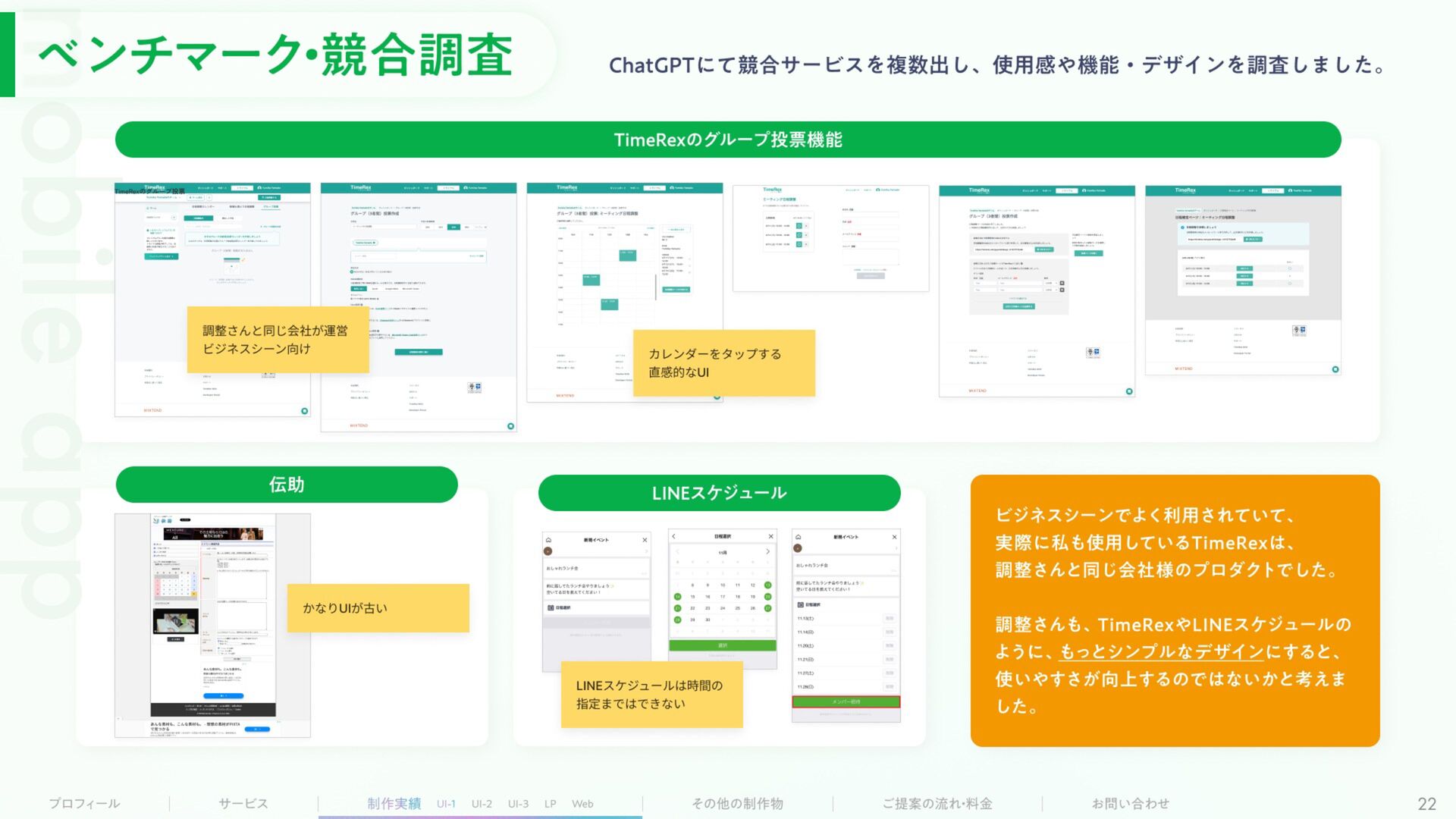Select the third TimeRex calendar screenshot
The width and height of the screenshot is (1456, 819).
coord(625,292)
